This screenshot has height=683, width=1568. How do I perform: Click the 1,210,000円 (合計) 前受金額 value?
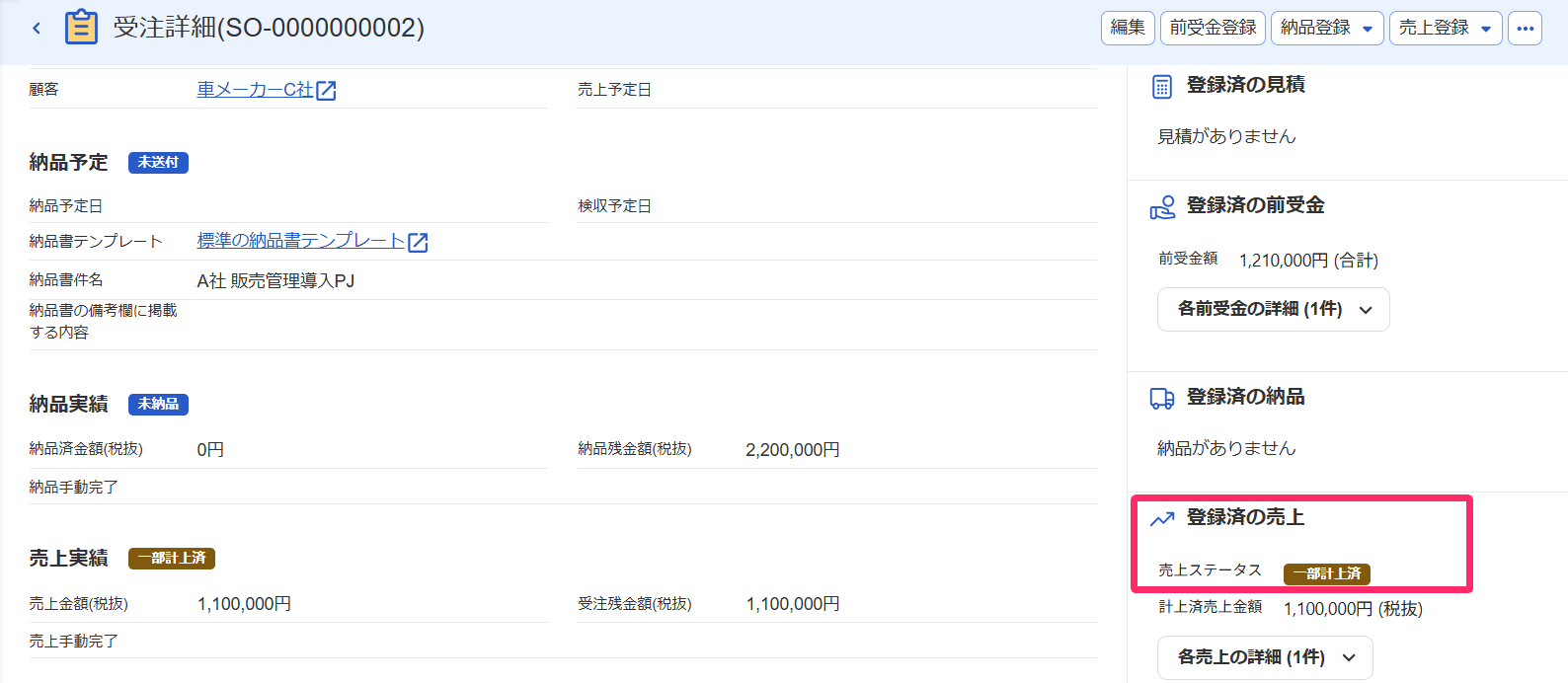(x=1308, y=261)
